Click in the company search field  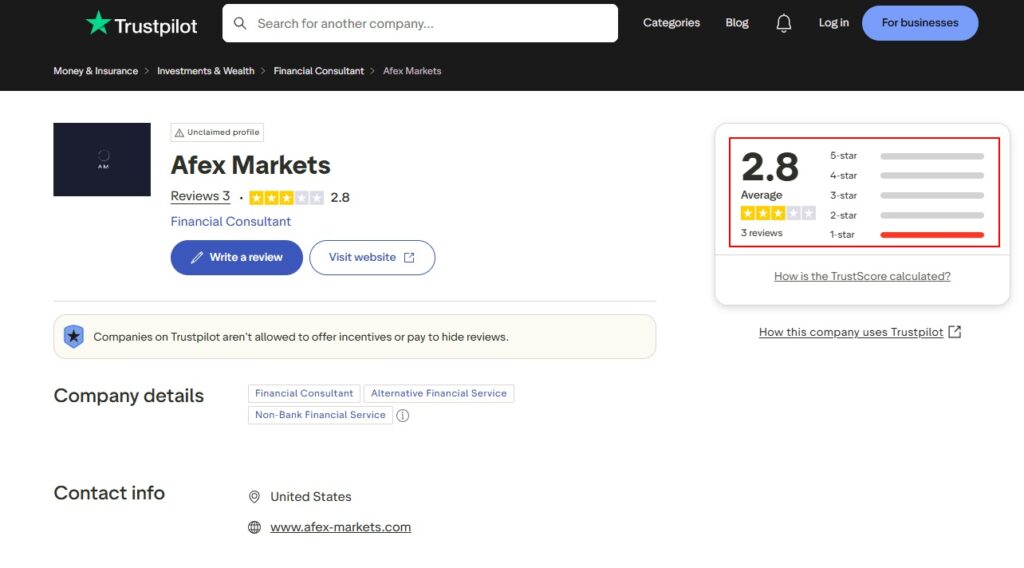[430, 23]
